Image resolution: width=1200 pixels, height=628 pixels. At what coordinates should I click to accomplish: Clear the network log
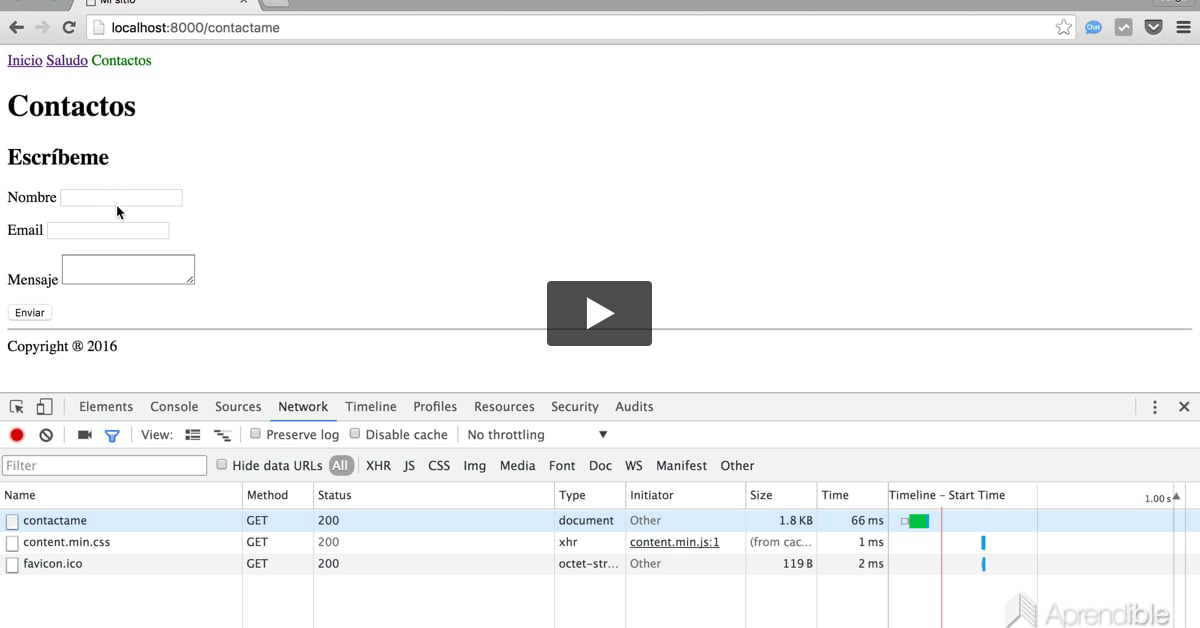46,435
